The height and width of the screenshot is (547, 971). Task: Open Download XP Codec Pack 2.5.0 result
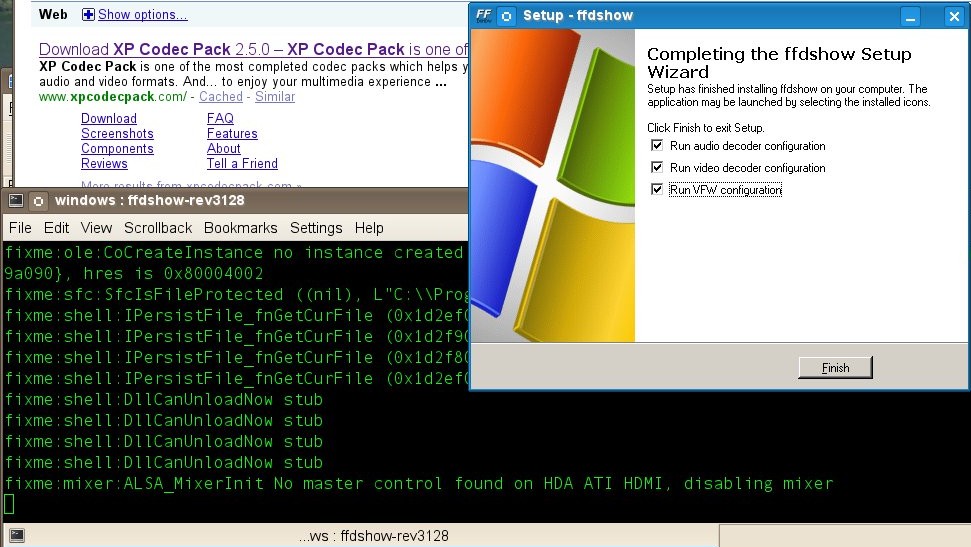pos(253,49)
